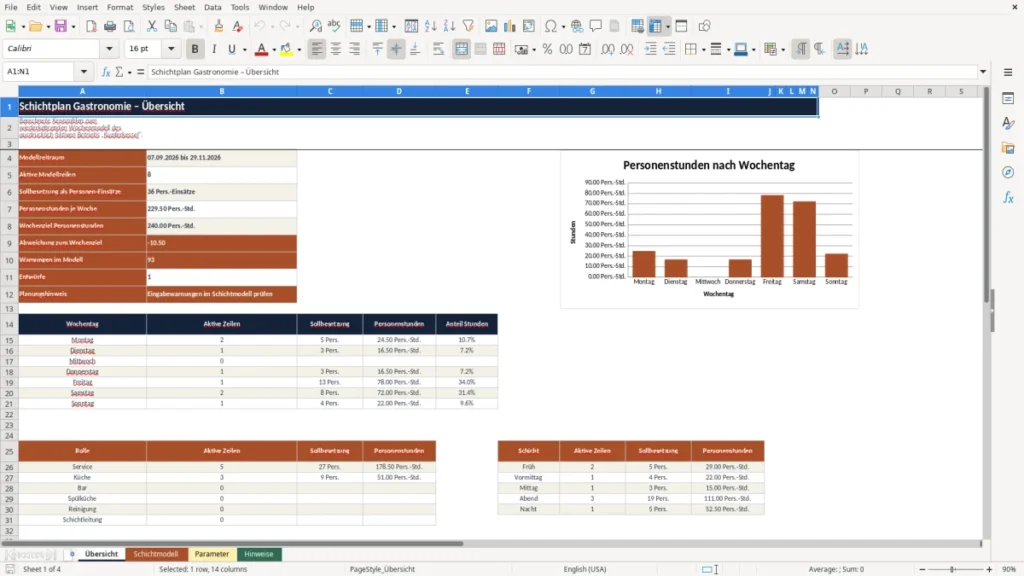Run the Spelling check icon

click(334, 26)
